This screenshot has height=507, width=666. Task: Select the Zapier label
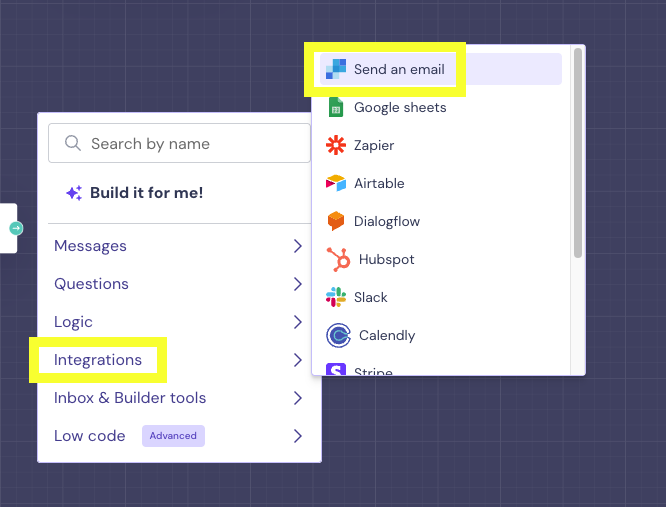(374, 146)
